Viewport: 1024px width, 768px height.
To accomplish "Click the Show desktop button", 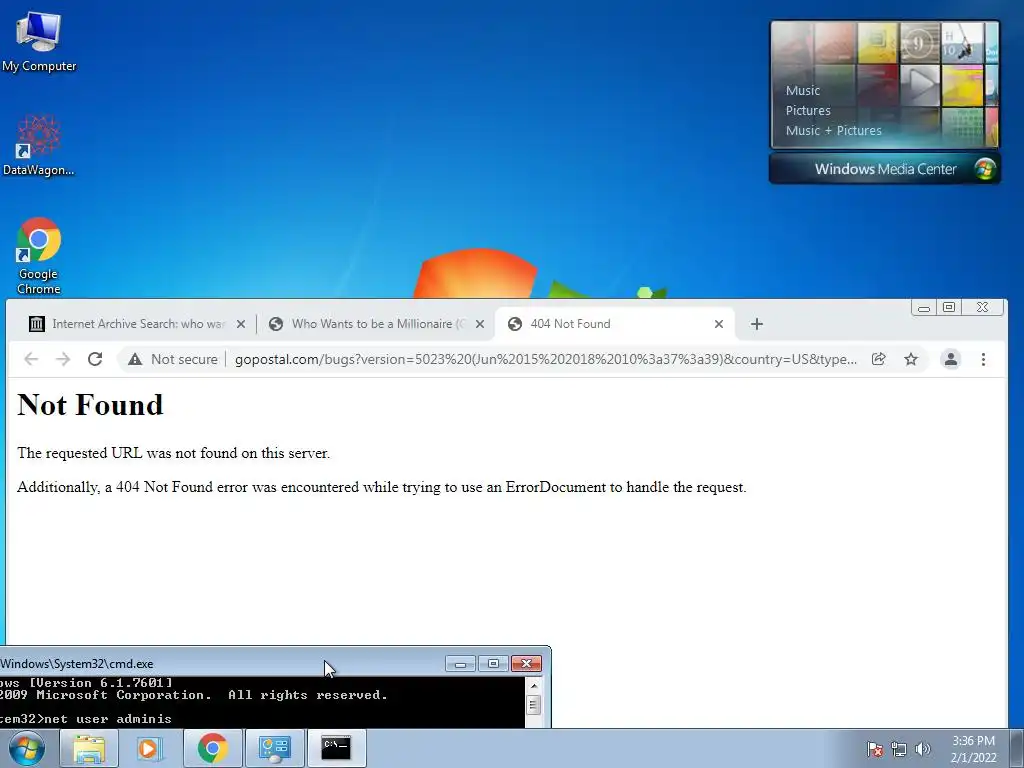I will [x=1017, y=748].
